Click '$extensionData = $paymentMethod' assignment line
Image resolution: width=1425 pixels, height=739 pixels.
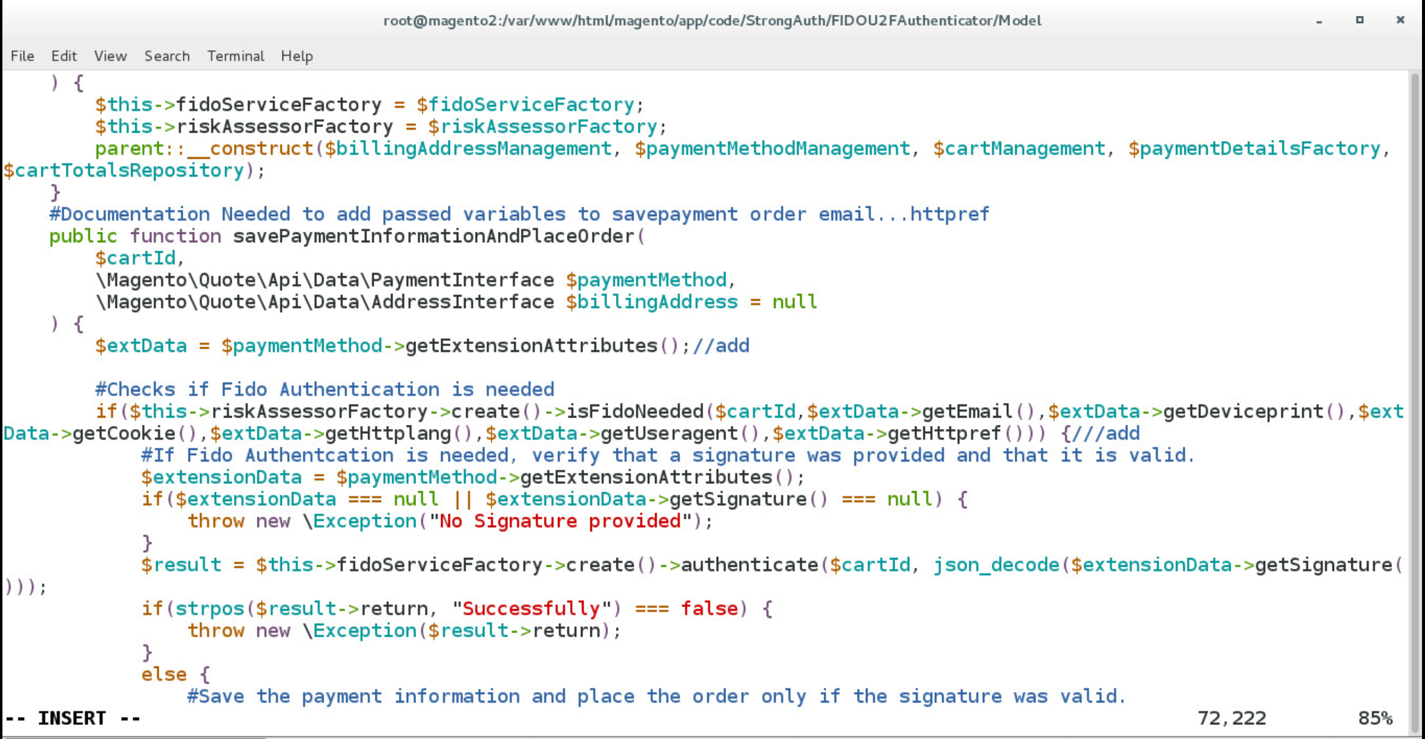(x=473, y=477)
